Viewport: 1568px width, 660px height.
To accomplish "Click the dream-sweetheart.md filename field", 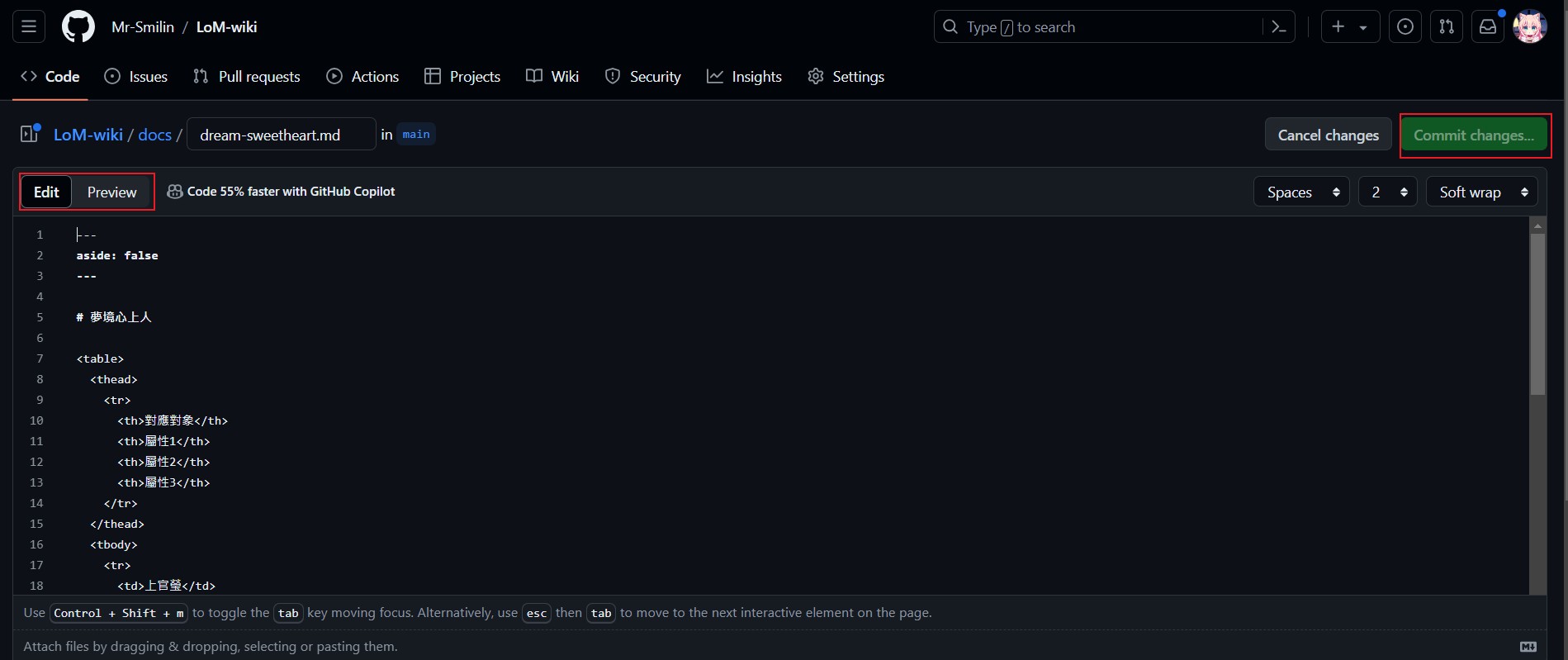I will [281, 135].
